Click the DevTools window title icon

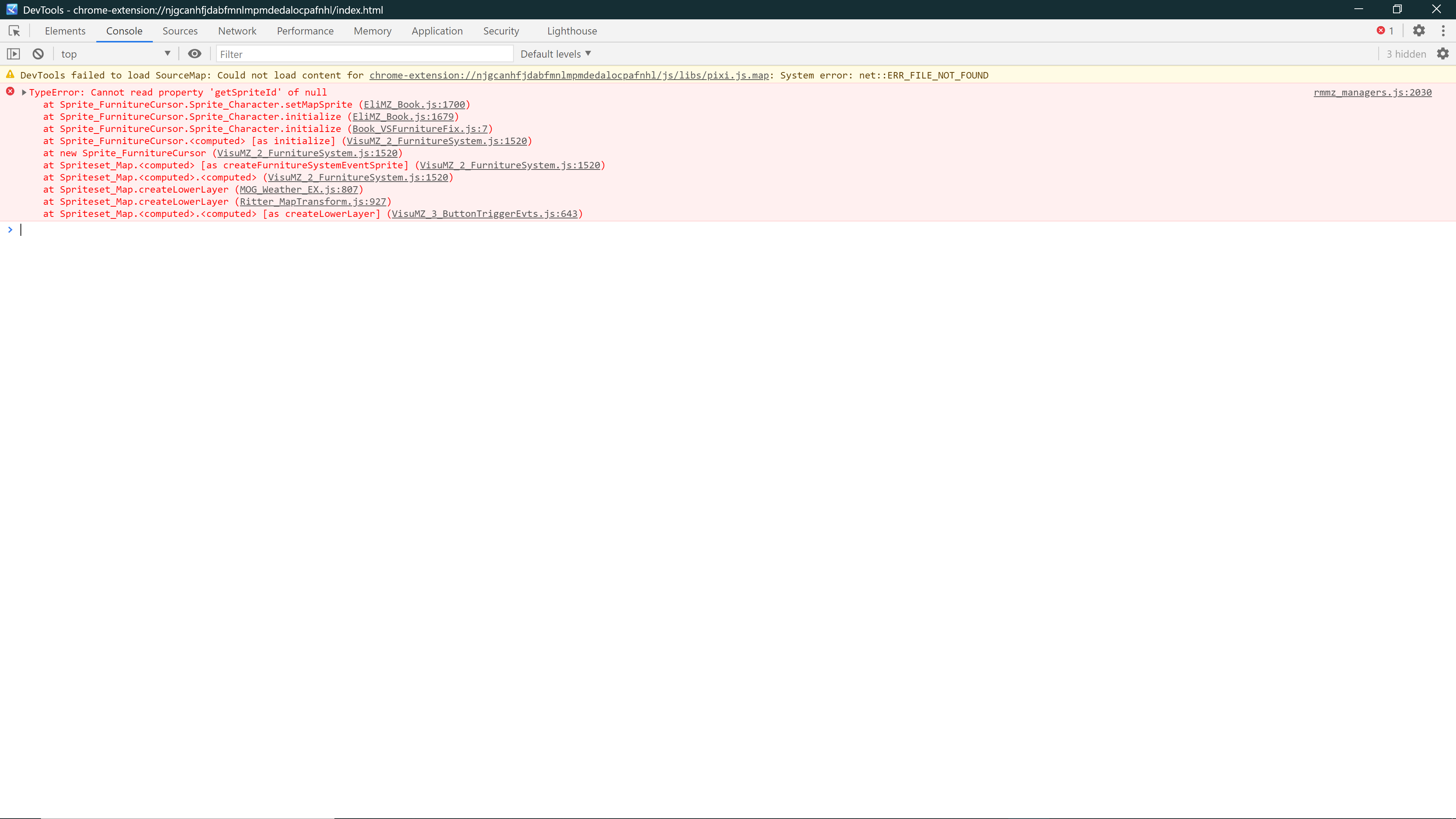coord(12,9)
